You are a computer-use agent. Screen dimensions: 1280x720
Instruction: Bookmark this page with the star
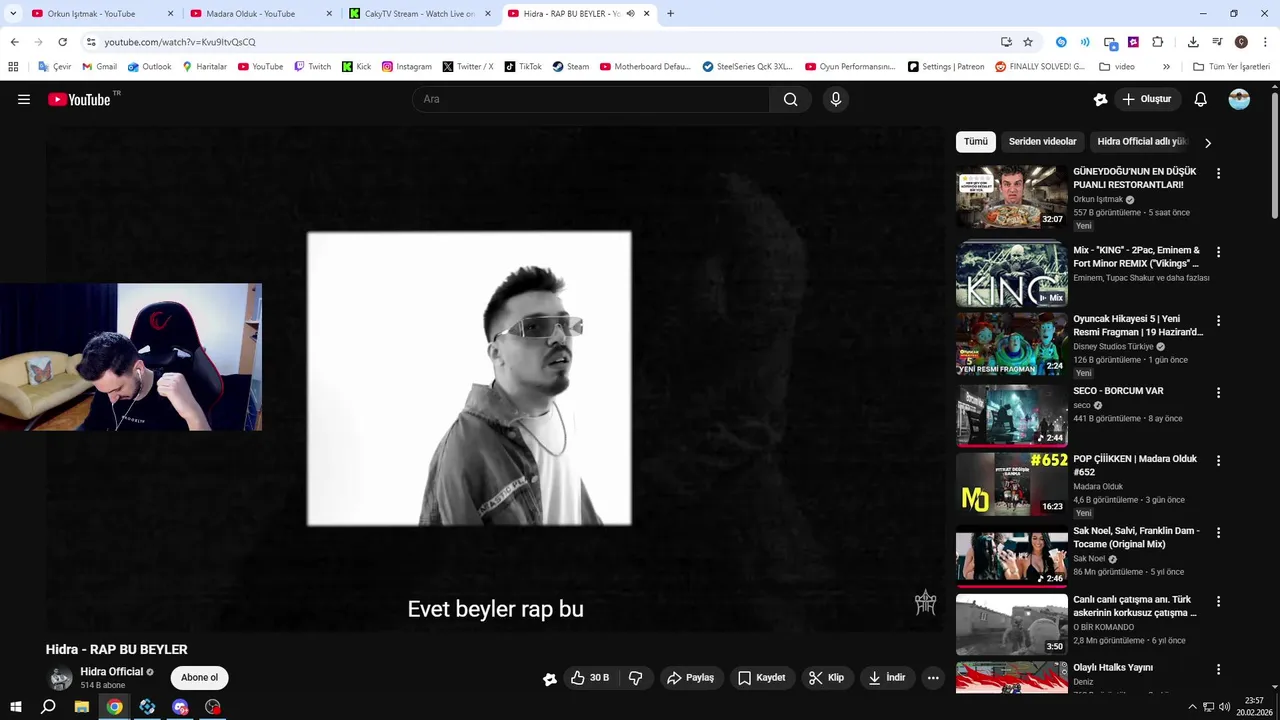click(1028, 42)
